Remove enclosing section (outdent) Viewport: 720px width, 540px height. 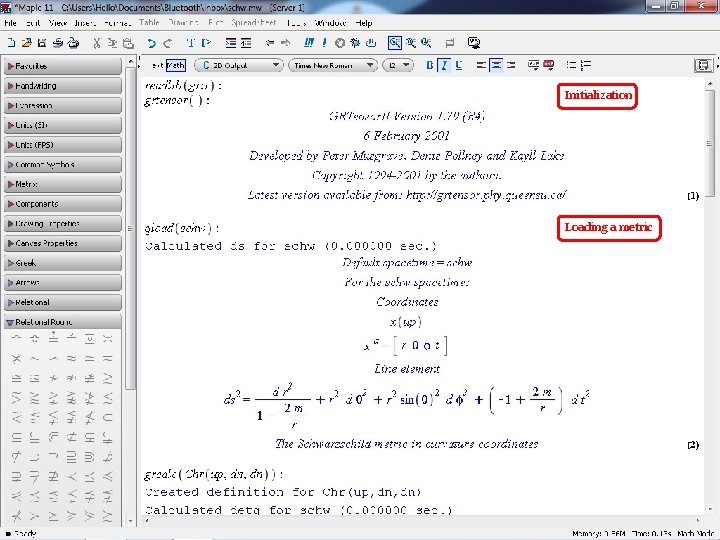point(246,43)
